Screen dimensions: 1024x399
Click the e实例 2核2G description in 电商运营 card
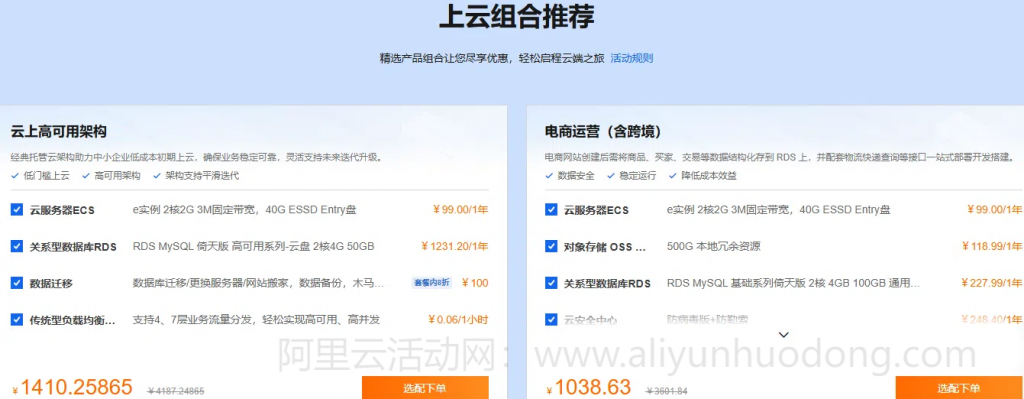[x=778, y=210]
